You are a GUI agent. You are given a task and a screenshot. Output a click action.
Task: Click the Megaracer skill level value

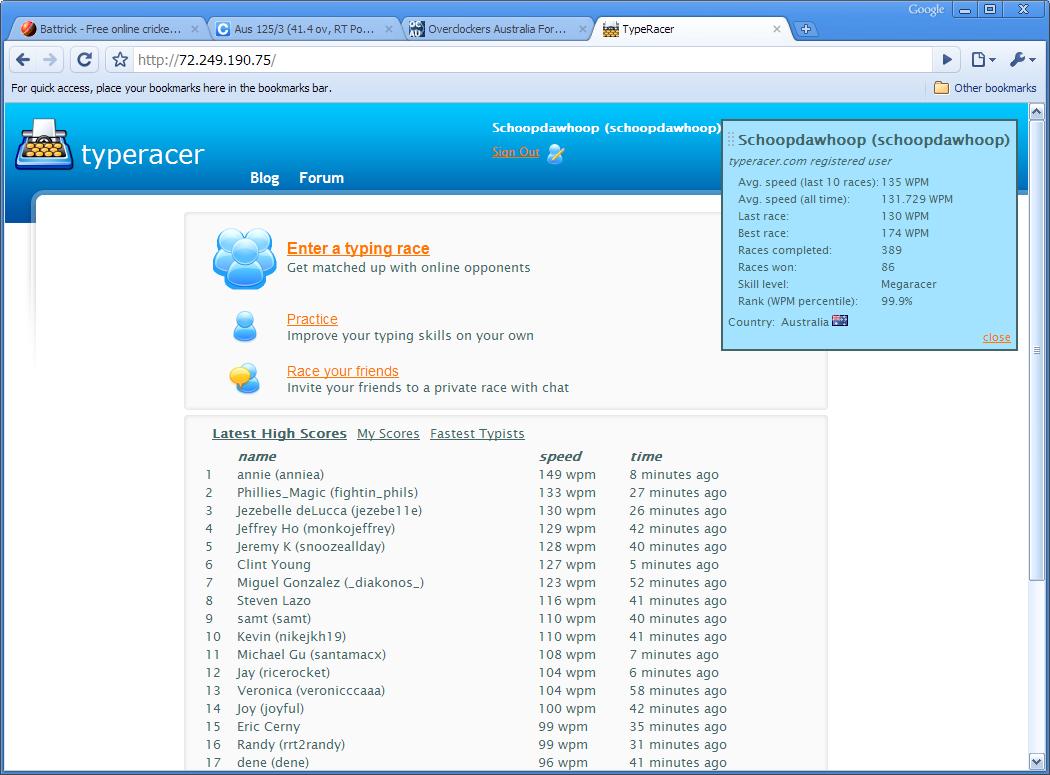(x=909, y=284)
